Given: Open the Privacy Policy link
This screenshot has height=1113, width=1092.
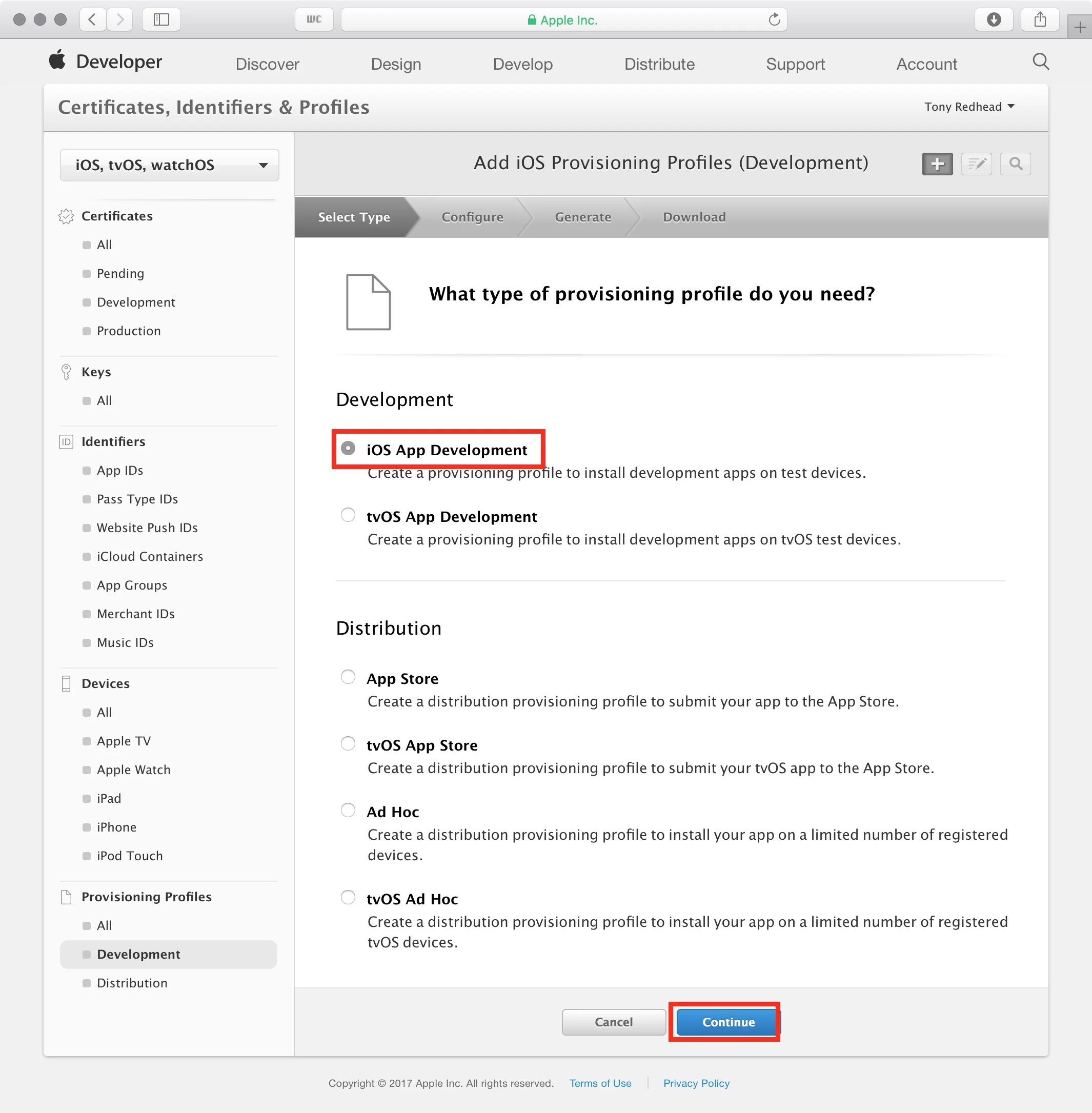Looking at the screenshot, I should (696, 1083).
